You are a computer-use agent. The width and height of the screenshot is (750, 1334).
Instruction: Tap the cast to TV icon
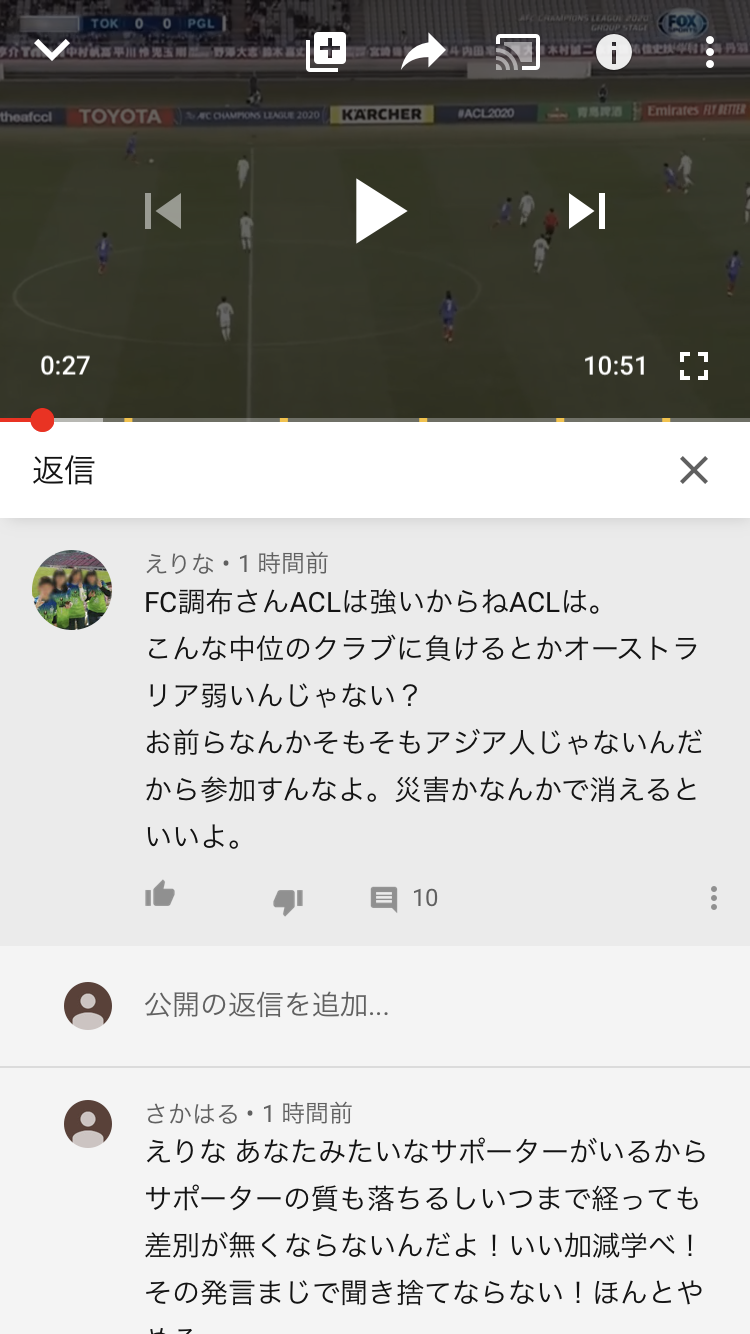(518, 53)
